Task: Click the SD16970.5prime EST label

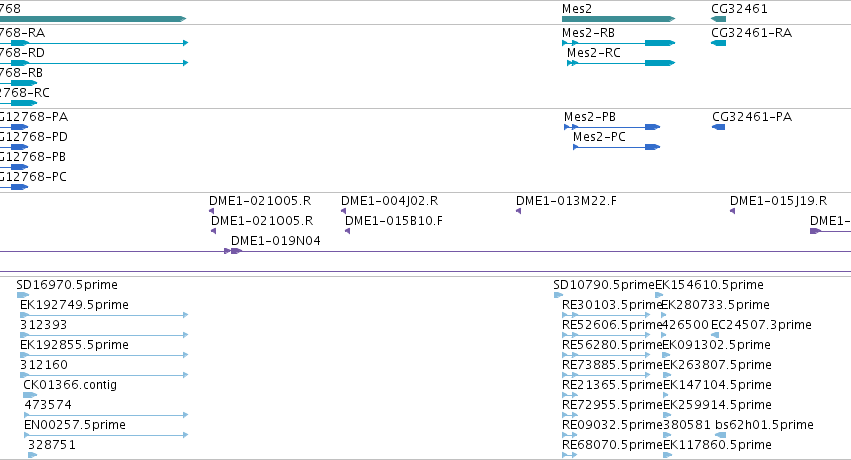Action: (x=67, y=285)
